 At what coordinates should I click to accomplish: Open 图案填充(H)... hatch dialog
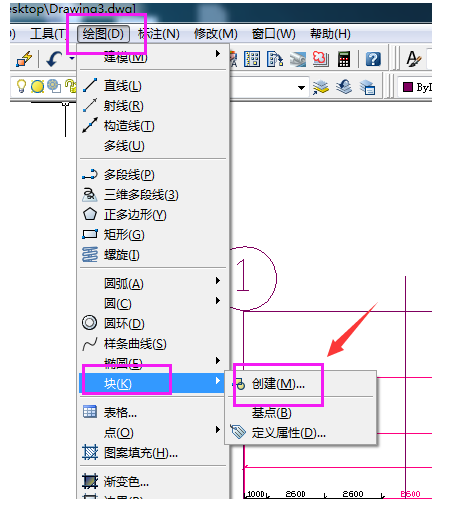coord(153,453)
